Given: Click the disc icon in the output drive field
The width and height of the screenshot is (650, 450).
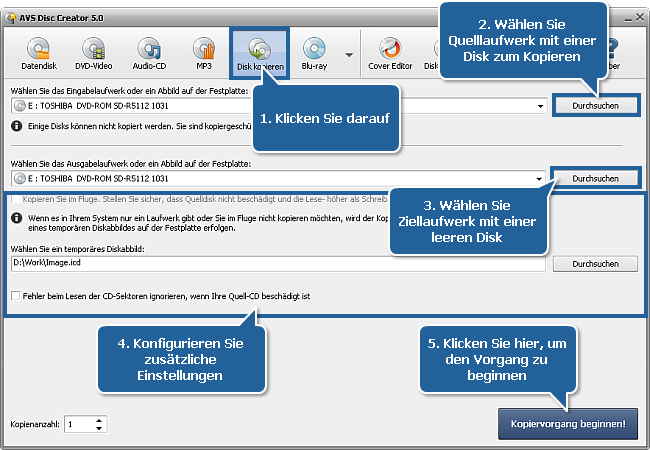Looking at the screenshot, I should 19,179.
